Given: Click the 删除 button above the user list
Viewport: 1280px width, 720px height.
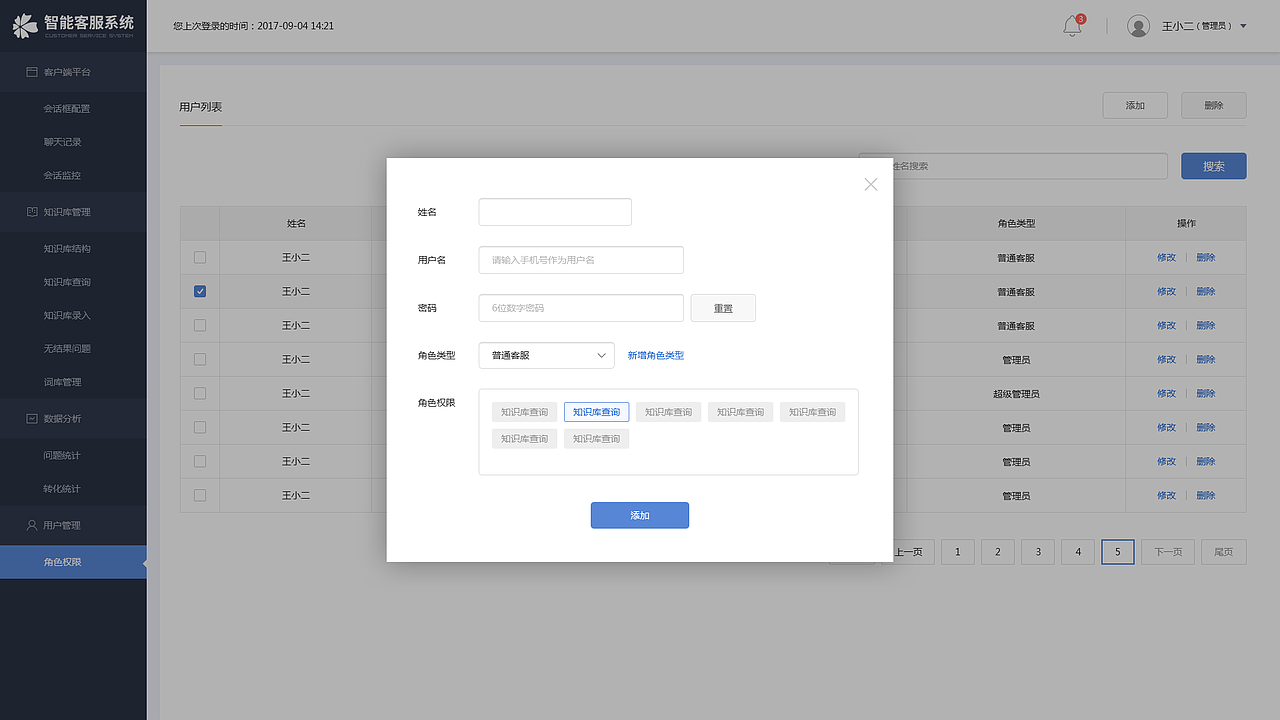Looking at the screenshot, I should pos(1214,105).
